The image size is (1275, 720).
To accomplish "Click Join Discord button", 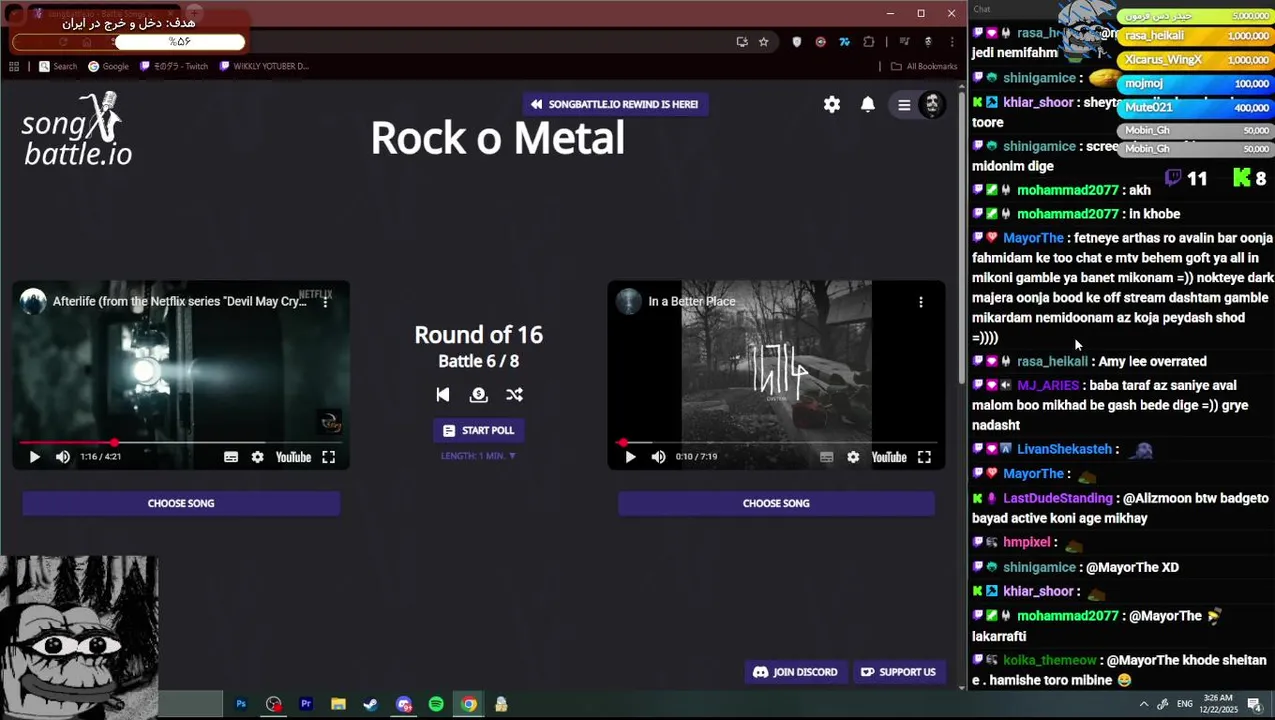I will pyautogui.click(x=796, y=672).
